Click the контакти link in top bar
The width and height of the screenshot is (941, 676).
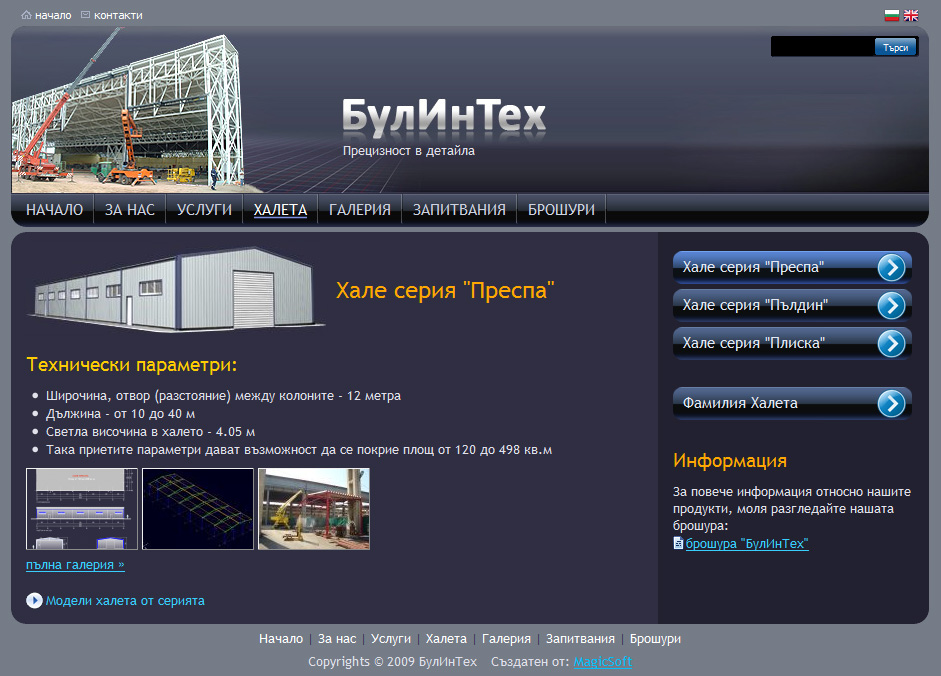click(118, 16)
